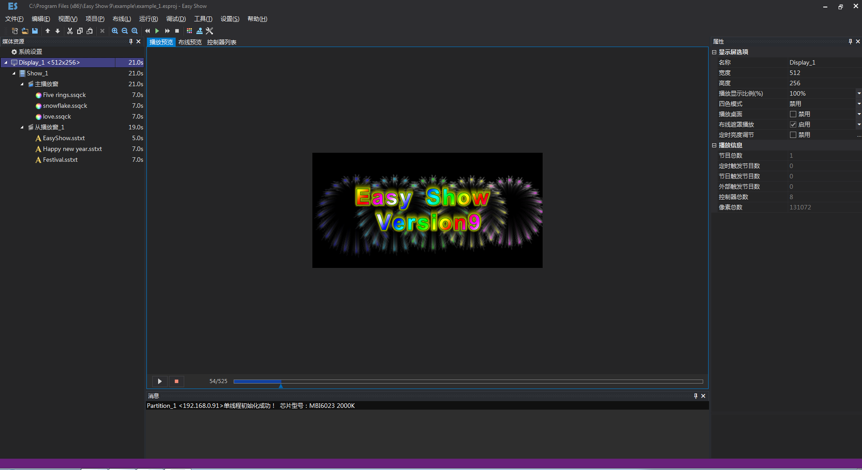Collapse the 显示屏选项 property group
The width and height of the screenshot is (862, 470).
[715, 52]
